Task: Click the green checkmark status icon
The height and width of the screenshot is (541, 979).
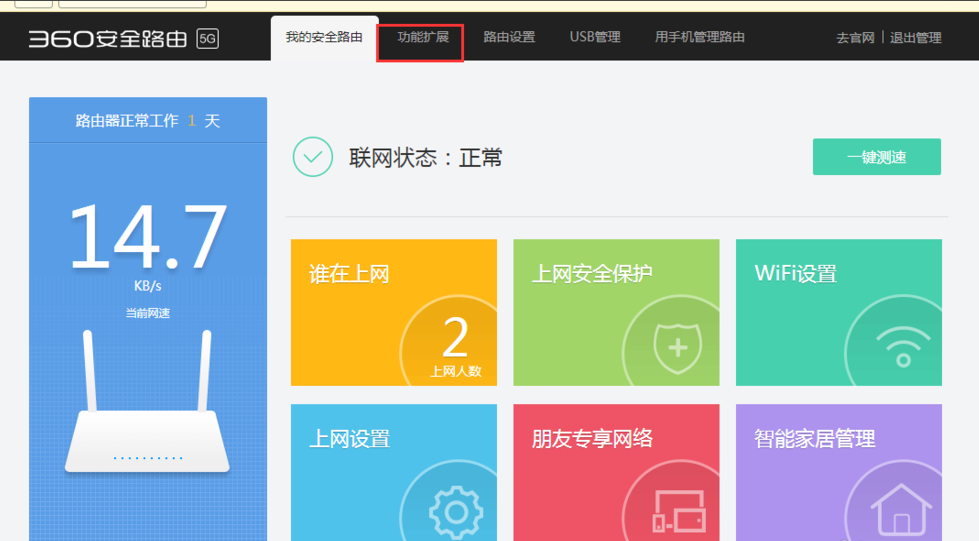Action: 313,157
